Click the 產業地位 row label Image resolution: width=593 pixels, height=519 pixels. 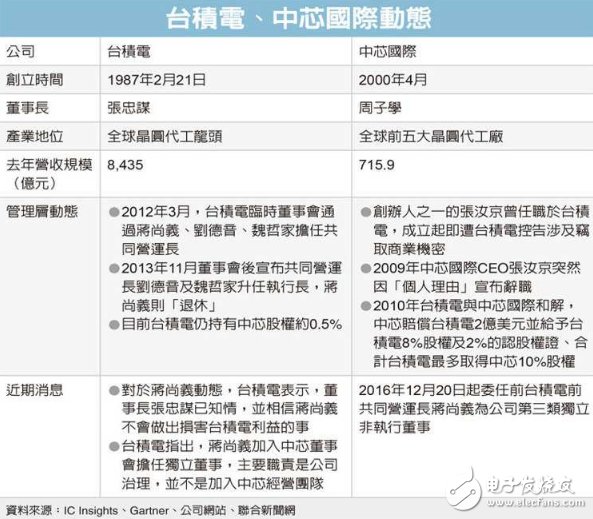pos(34,137)
